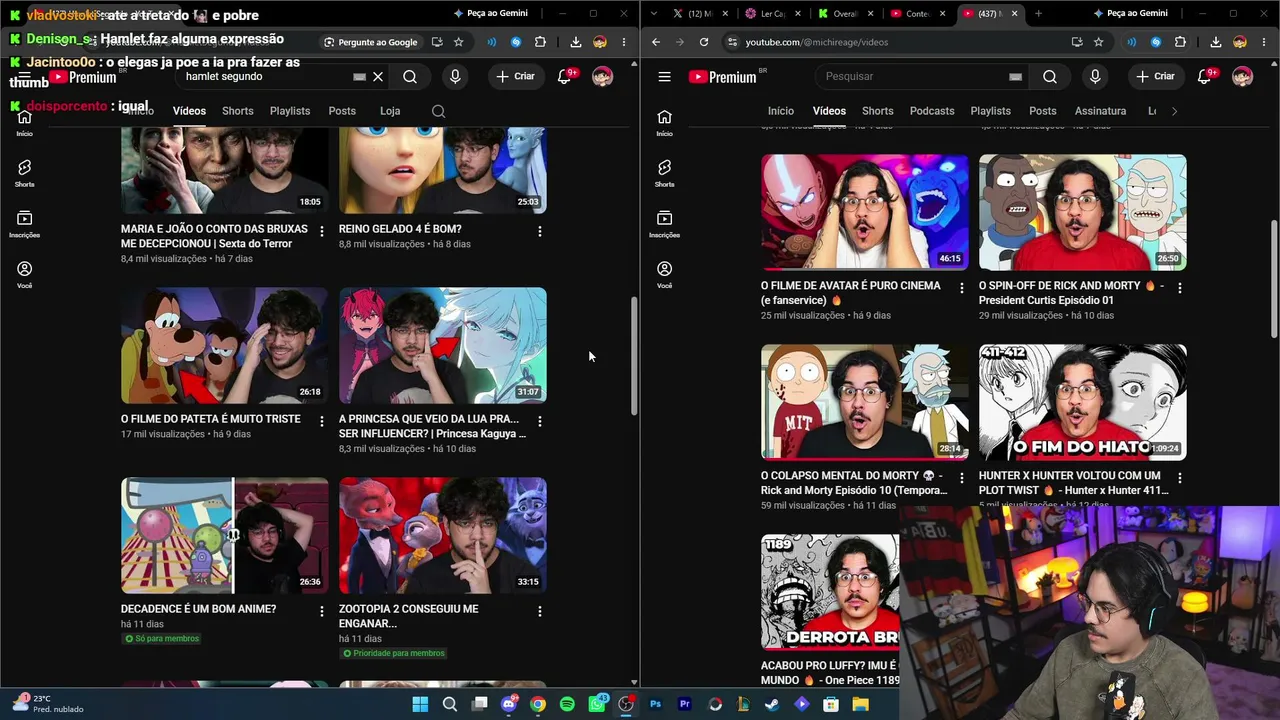Open options for Colapso Mental do Morty video
Viewport: 1280px width, 720px height.
pyautogui.click(x=962, y=478)
